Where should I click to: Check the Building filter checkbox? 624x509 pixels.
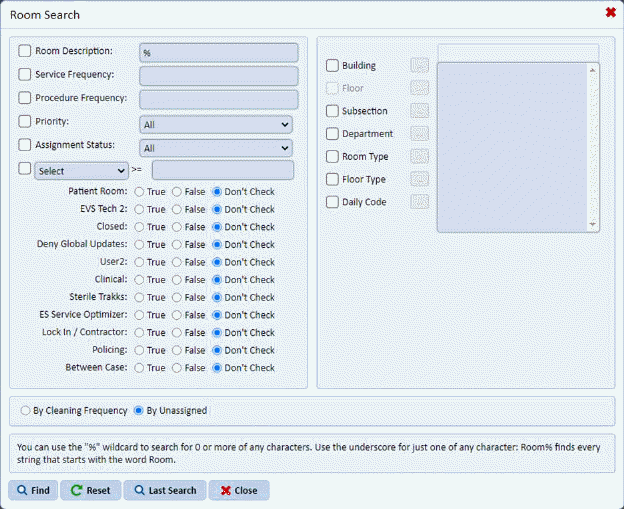click(333, 66)
